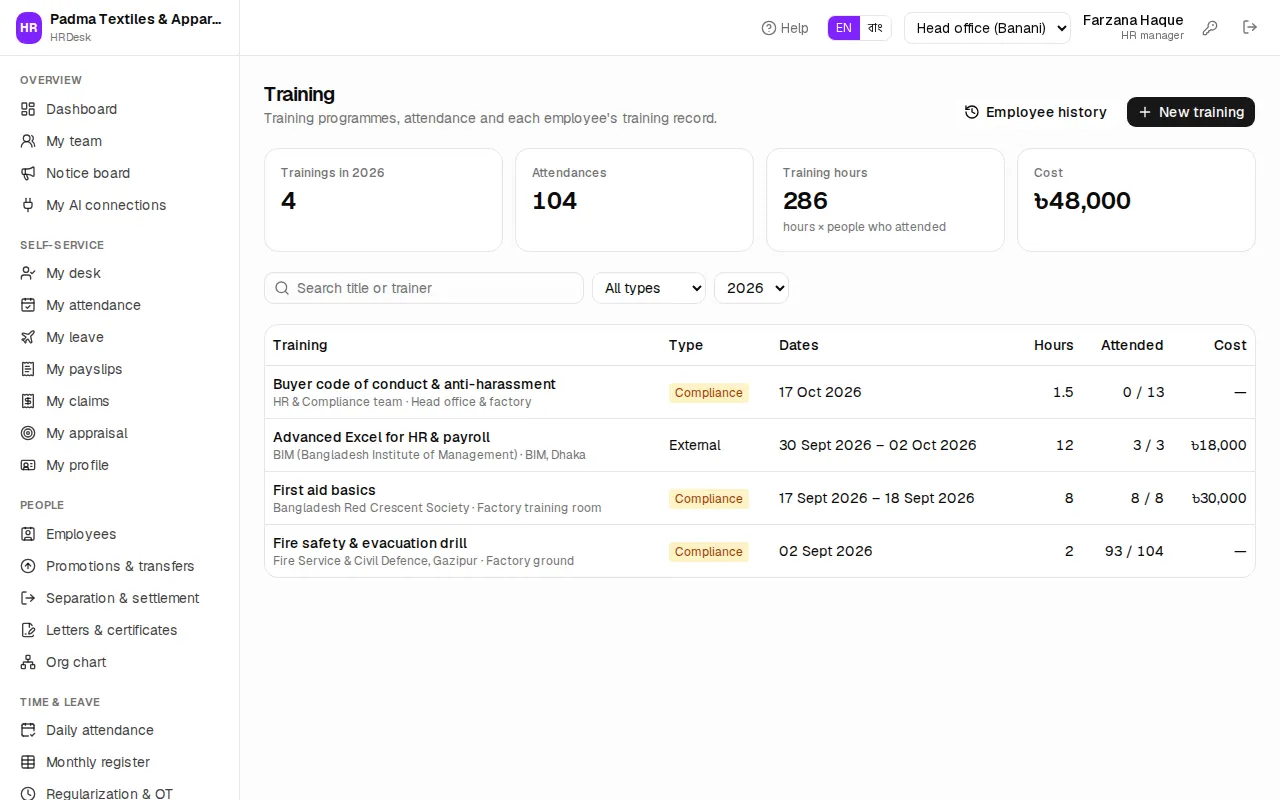Open the 2026 year filter dropdown
This screenshot has width=1280, height=800.
point(751,288)
